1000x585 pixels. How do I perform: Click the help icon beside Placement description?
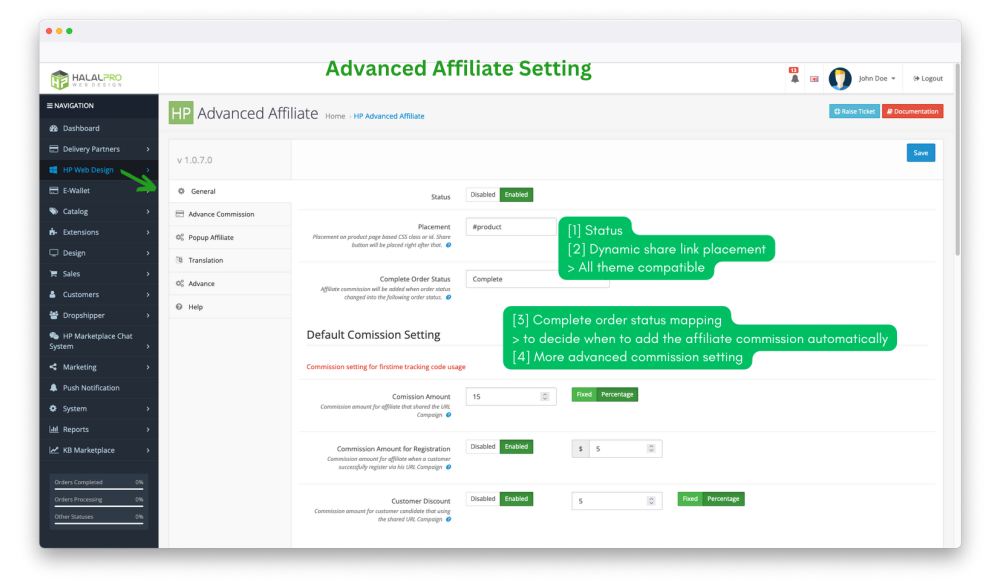[x=448, y=245]
